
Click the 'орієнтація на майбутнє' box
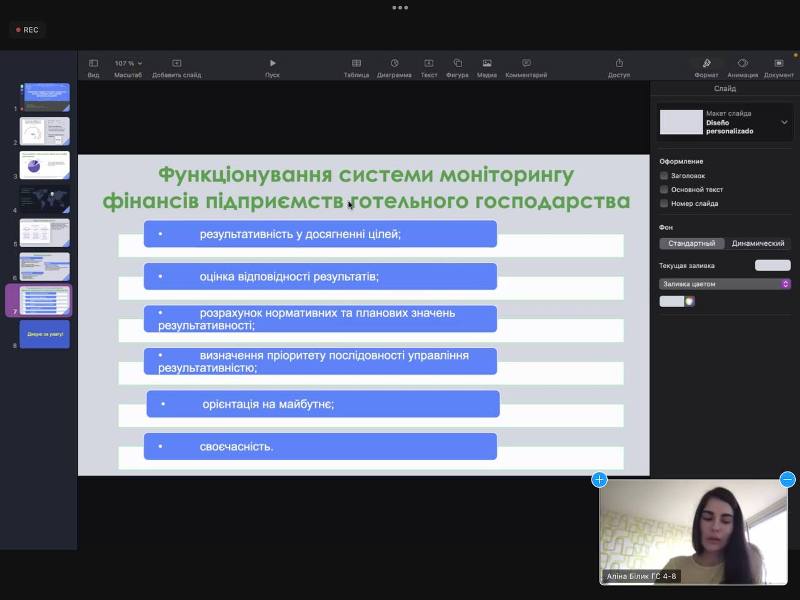[323, 404]
